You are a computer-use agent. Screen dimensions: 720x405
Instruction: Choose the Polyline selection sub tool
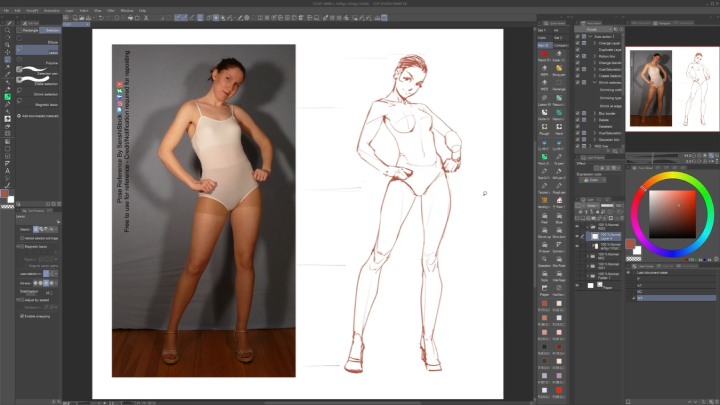pyautogui.click(x=37, y=61)
